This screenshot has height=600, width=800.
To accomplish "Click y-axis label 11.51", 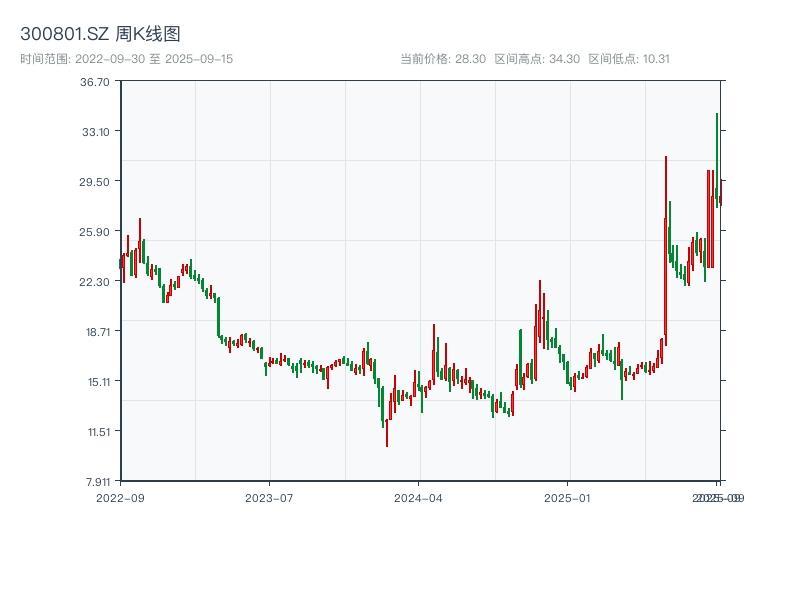I will tap(99, 432).
